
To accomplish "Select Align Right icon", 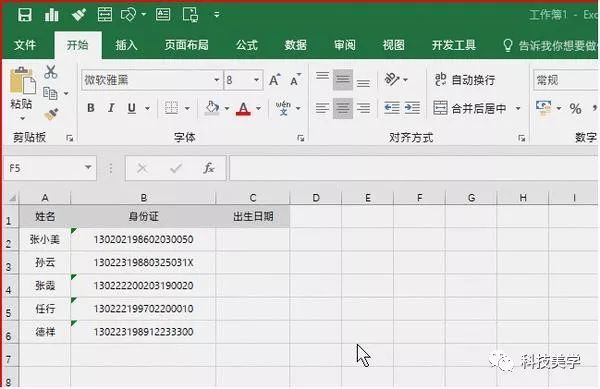I will pyautogui.click(x=363, y=108).
